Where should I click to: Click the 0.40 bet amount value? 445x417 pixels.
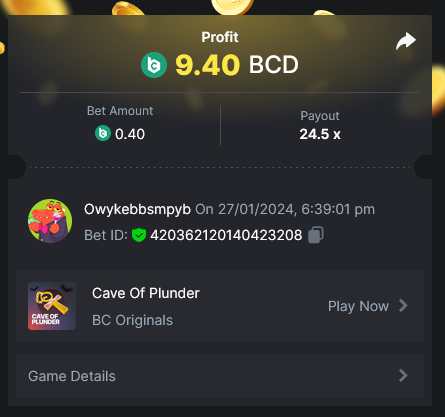click(x=130, y=134)
